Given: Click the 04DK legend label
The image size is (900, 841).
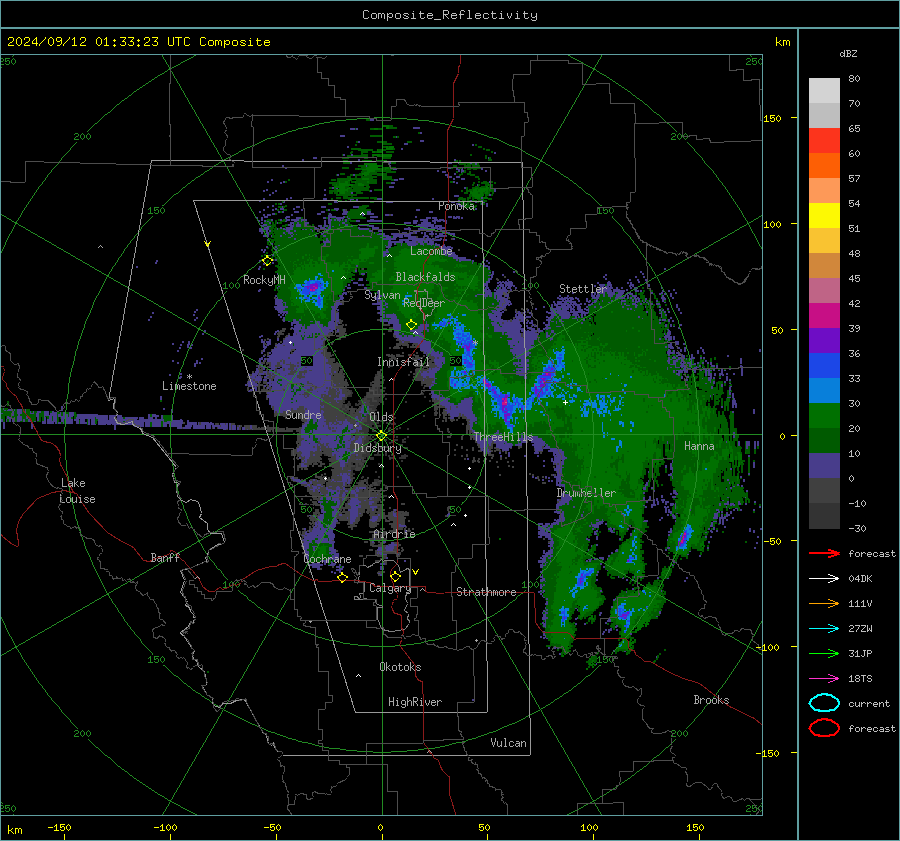Looking at the screenshot, I should point(860,579).
